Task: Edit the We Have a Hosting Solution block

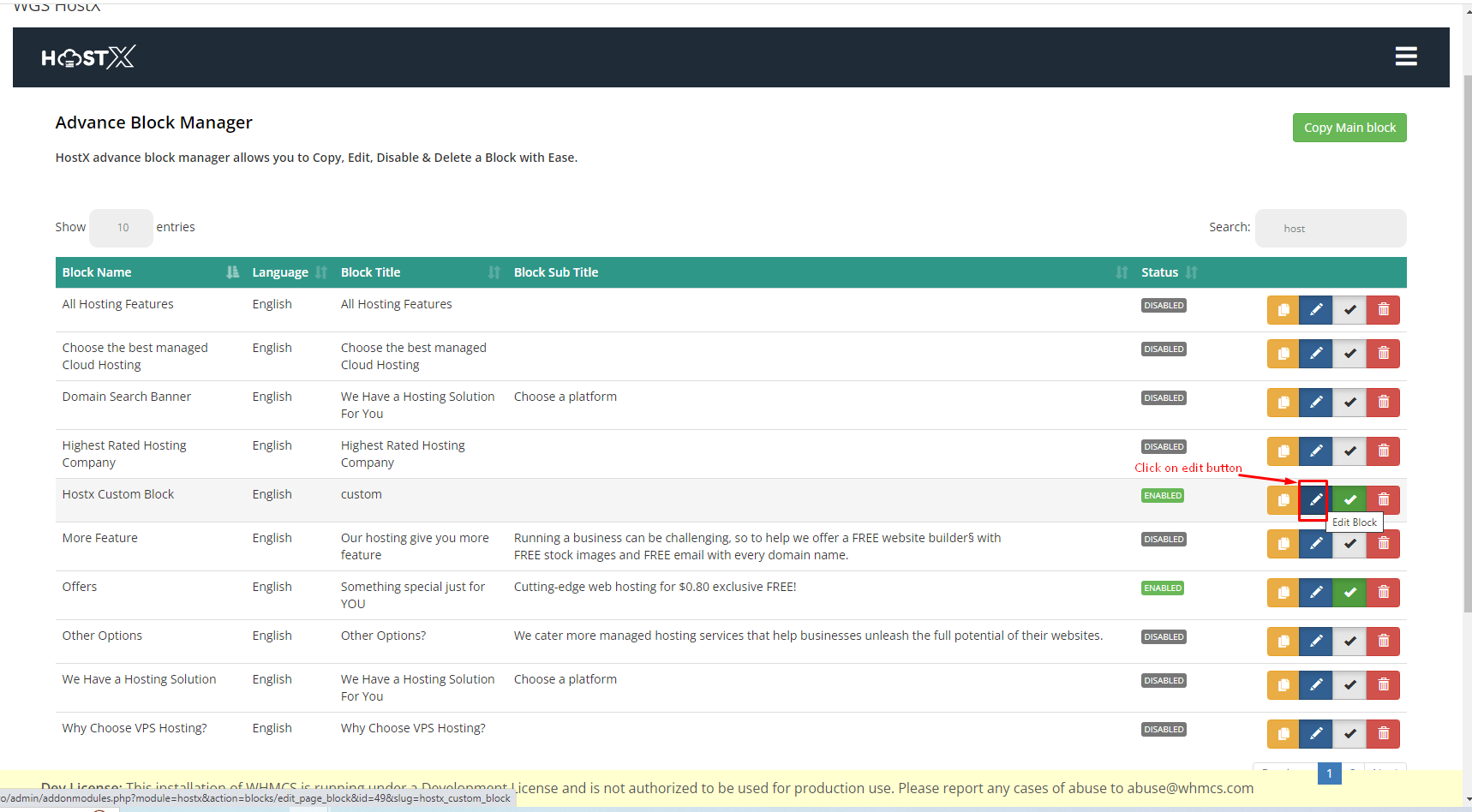Action: click(x=1316, y=685)
